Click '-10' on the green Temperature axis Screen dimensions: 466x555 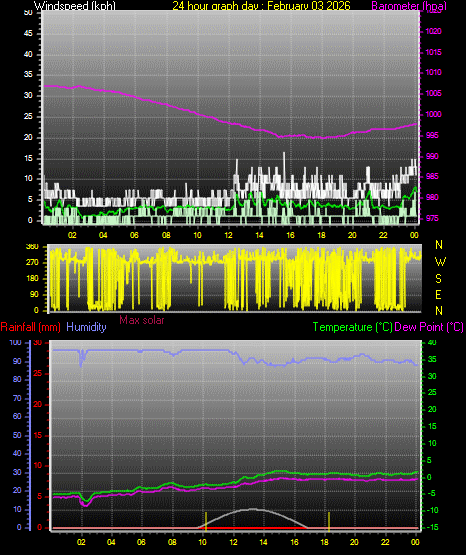(432, 510)
